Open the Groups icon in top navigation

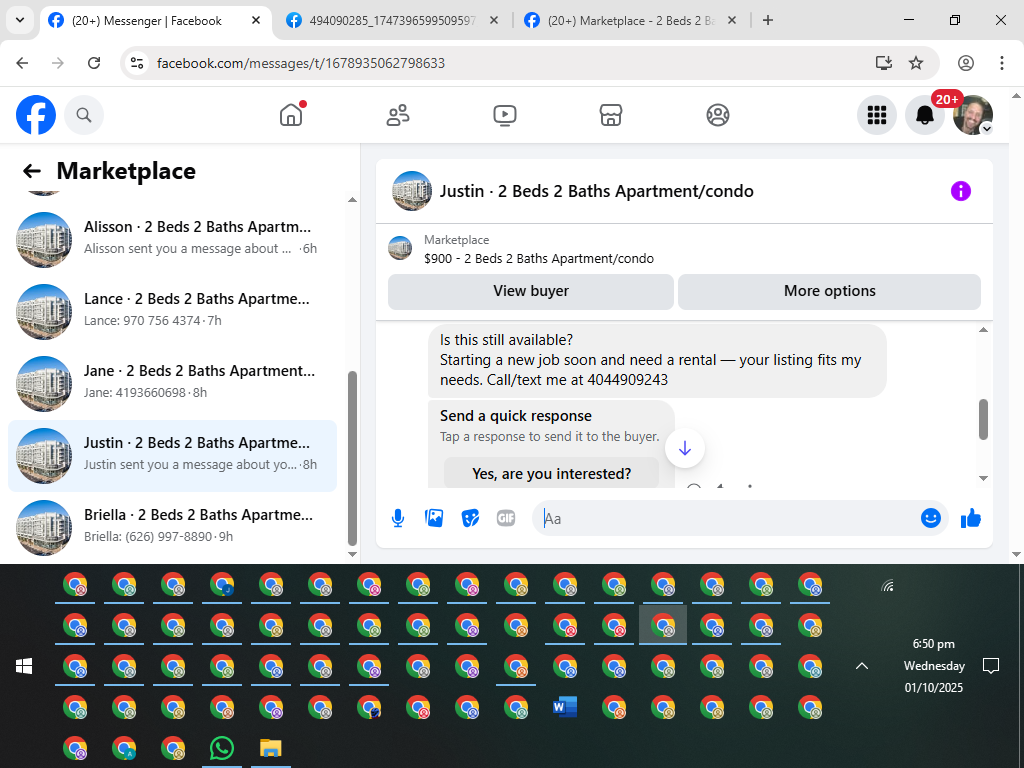pyautogui.click(x=718, y=115)
